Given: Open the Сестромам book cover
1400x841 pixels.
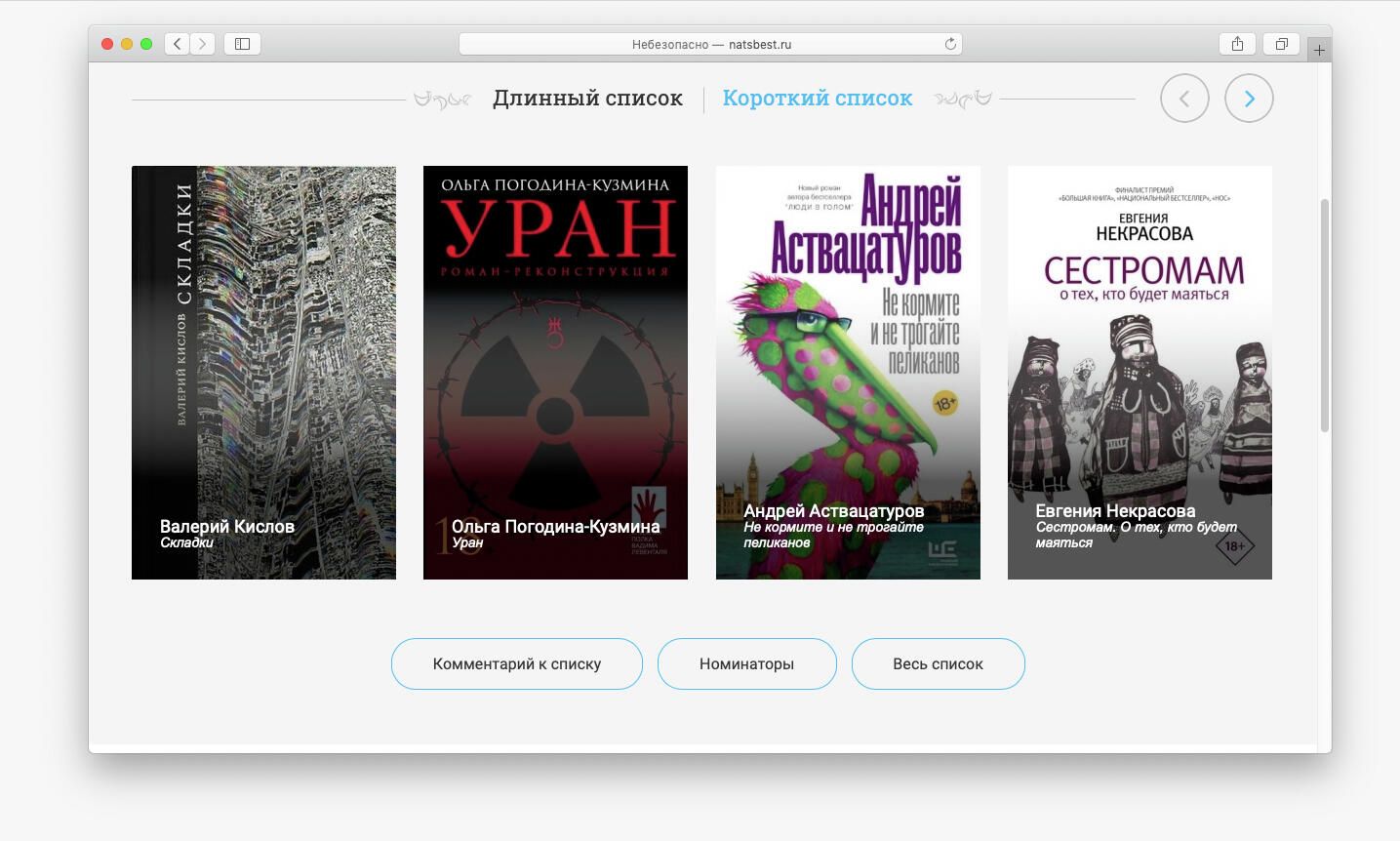Looking at the screenshot, I should [x=1140, y=373].
